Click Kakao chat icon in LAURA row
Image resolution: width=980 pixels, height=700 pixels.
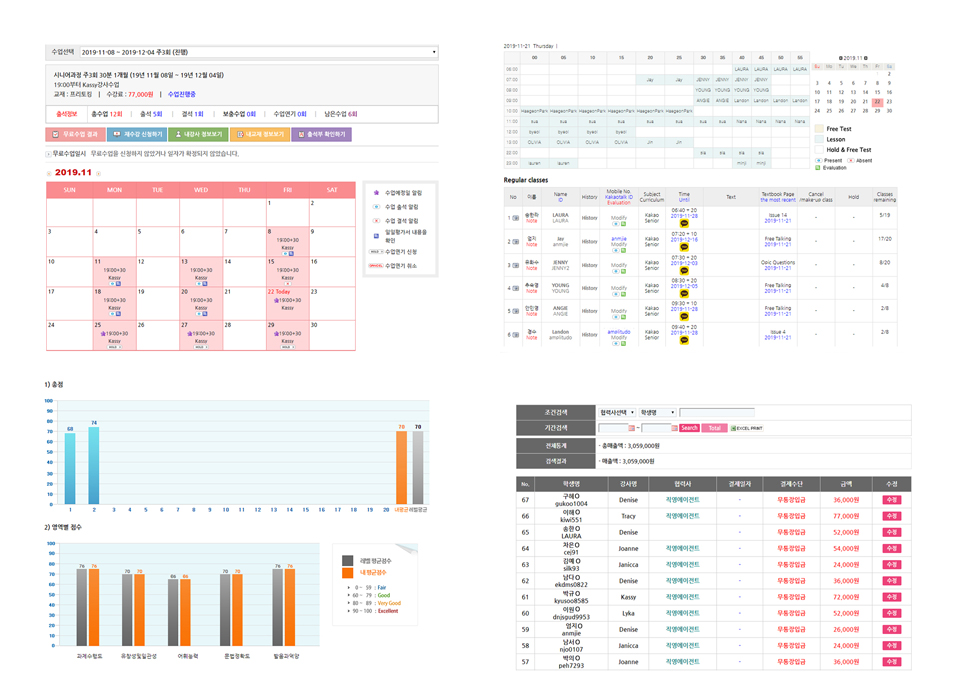684,225
